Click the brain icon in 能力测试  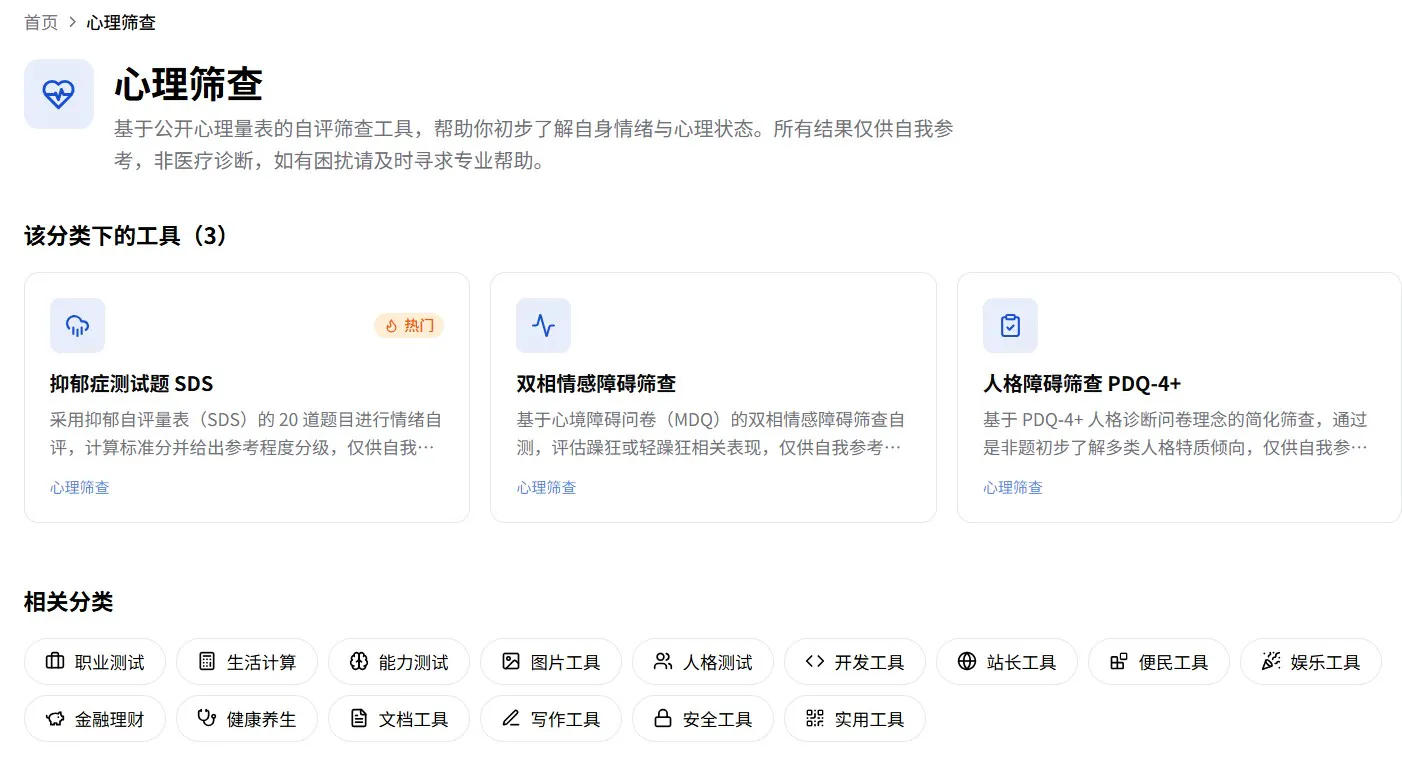coord(359,661)
